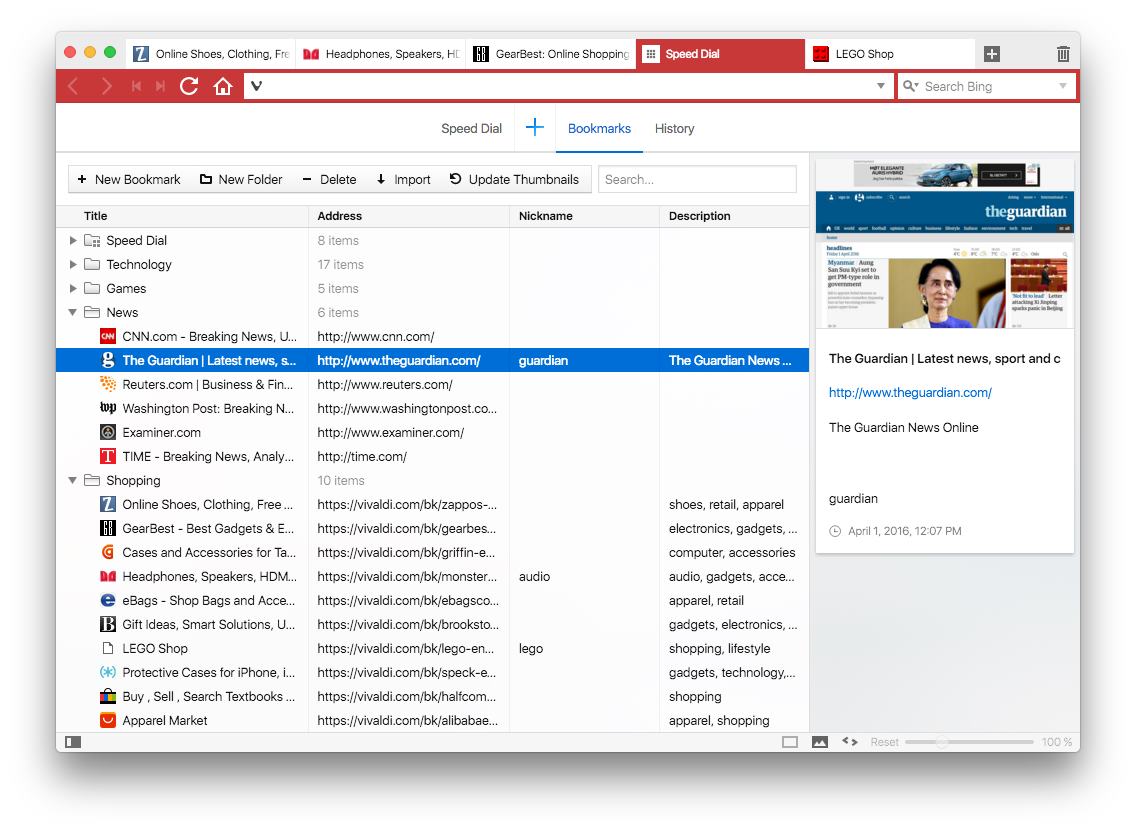This screenshot has height=832, width=1136.
Task: Click the Examiner.com favicon
Action: pos(108,432)
